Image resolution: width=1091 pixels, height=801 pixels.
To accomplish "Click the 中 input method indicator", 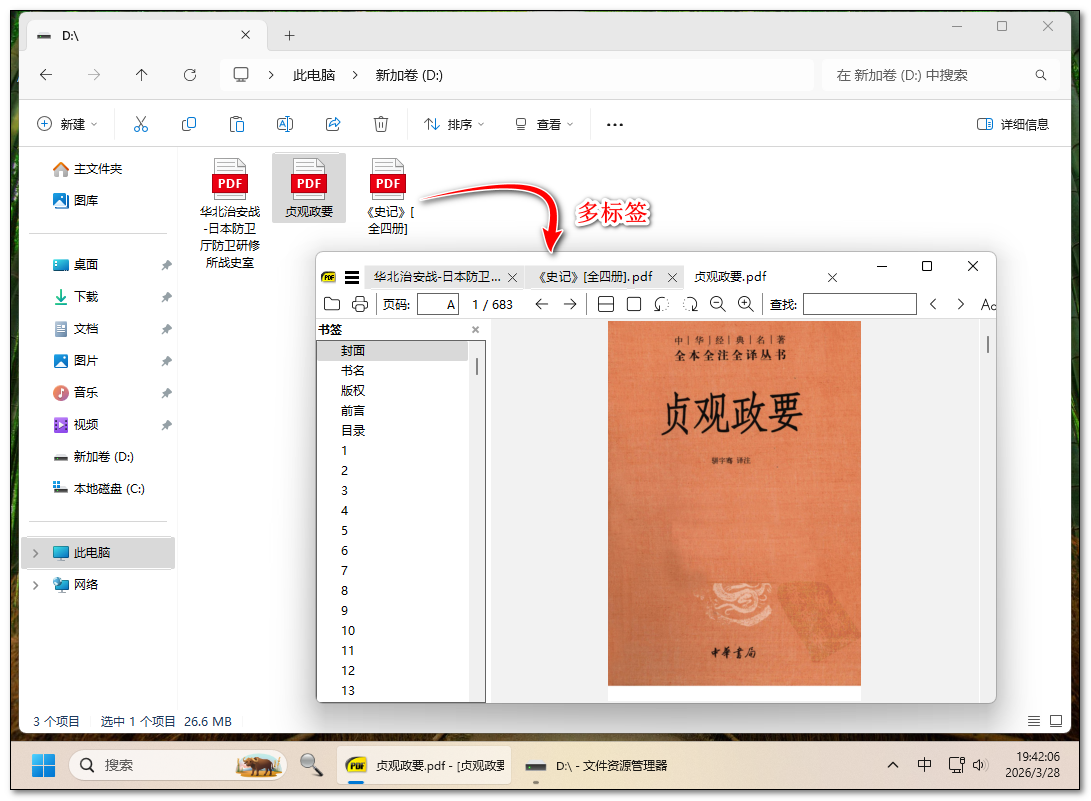I will coord(924,765).
